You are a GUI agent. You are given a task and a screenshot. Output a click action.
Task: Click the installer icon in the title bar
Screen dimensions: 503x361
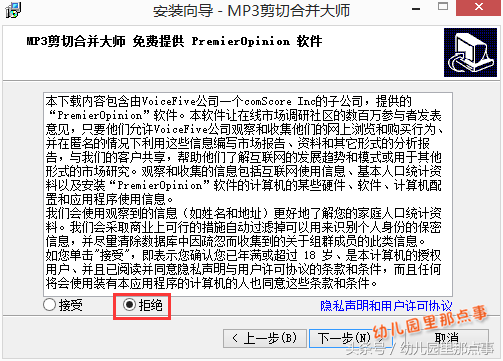[x=13, y=10]
